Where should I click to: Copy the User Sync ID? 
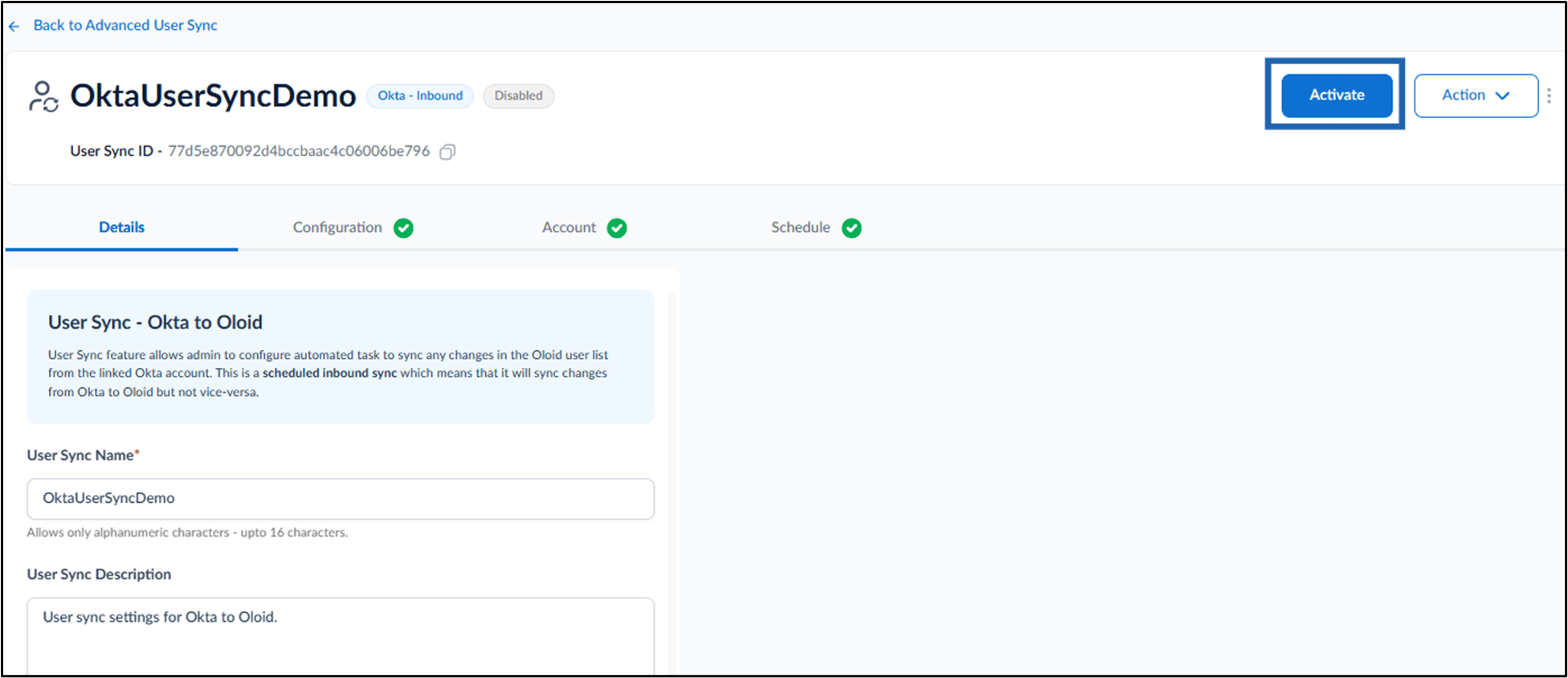(447, 152)
